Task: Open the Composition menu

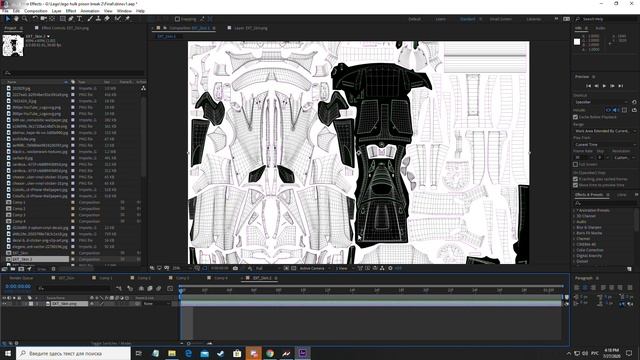Action: (x=36, y=11)
